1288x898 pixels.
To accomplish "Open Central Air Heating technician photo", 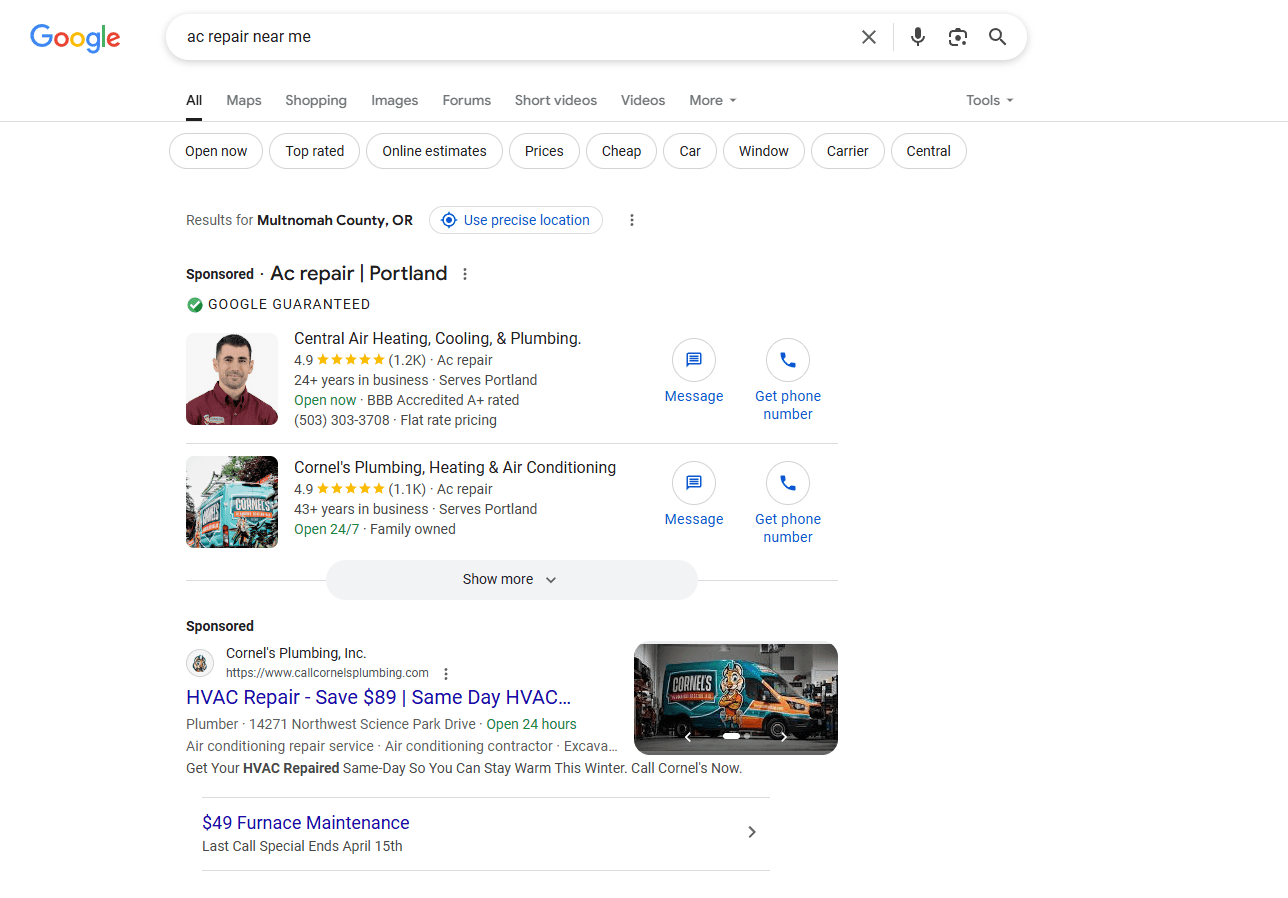I will (x=232, y=379).
